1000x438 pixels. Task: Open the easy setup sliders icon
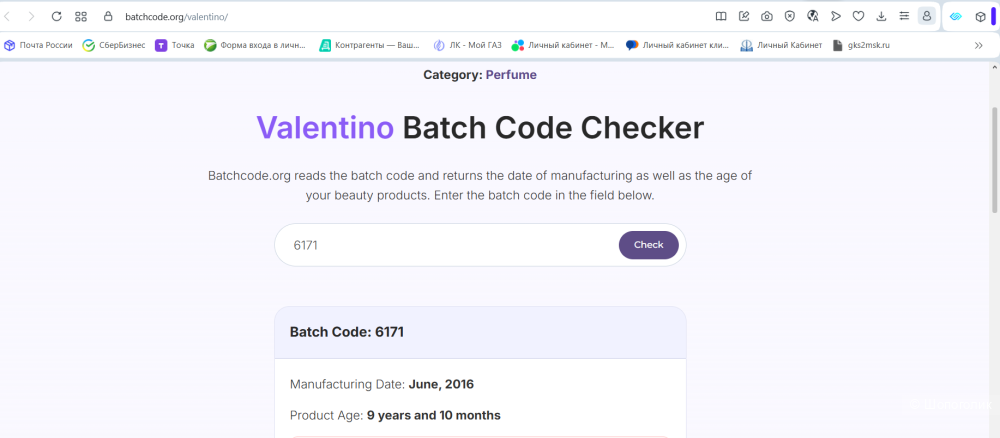904,16
